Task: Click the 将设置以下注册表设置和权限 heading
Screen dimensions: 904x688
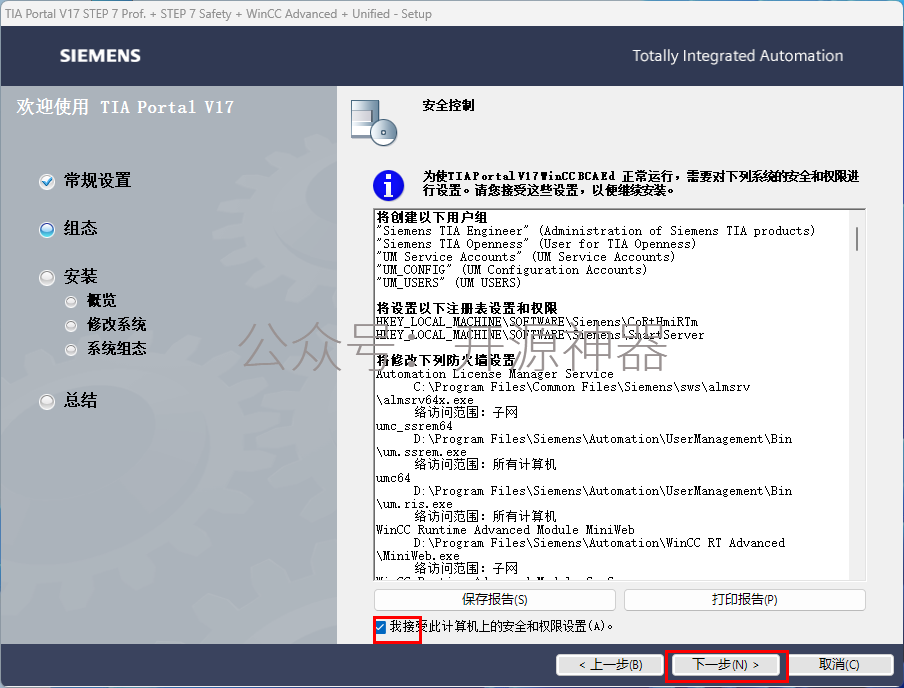Action: tap(467, 309)
